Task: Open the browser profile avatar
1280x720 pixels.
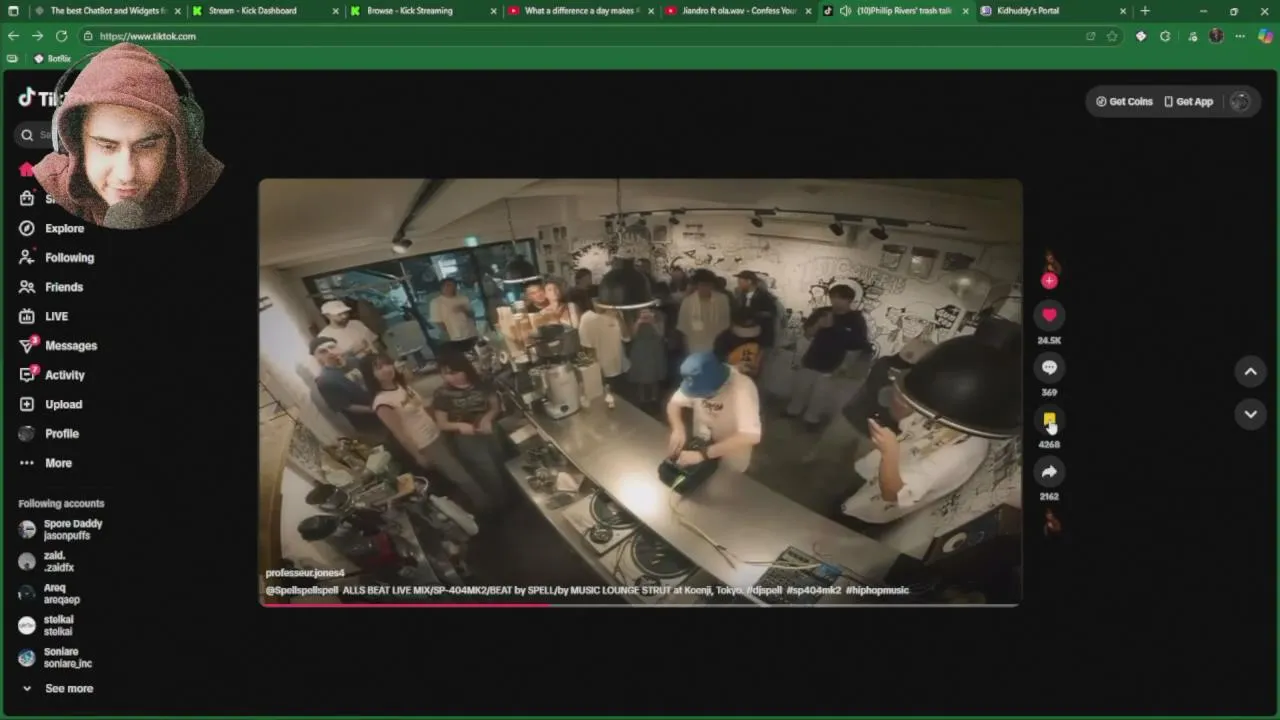Action: coord(1216,36)
